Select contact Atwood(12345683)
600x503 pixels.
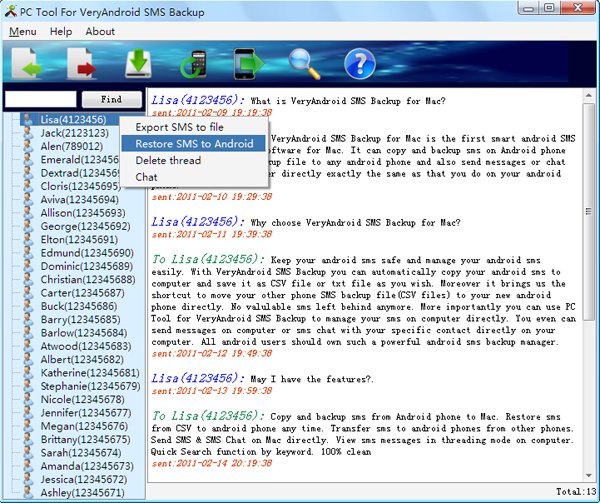(86, 346)
